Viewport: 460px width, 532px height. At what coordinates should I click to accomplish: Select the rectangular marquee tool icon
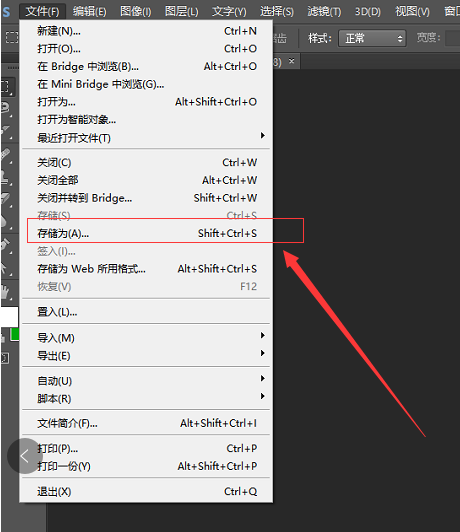pyautogui.click(x=7, y=87)
